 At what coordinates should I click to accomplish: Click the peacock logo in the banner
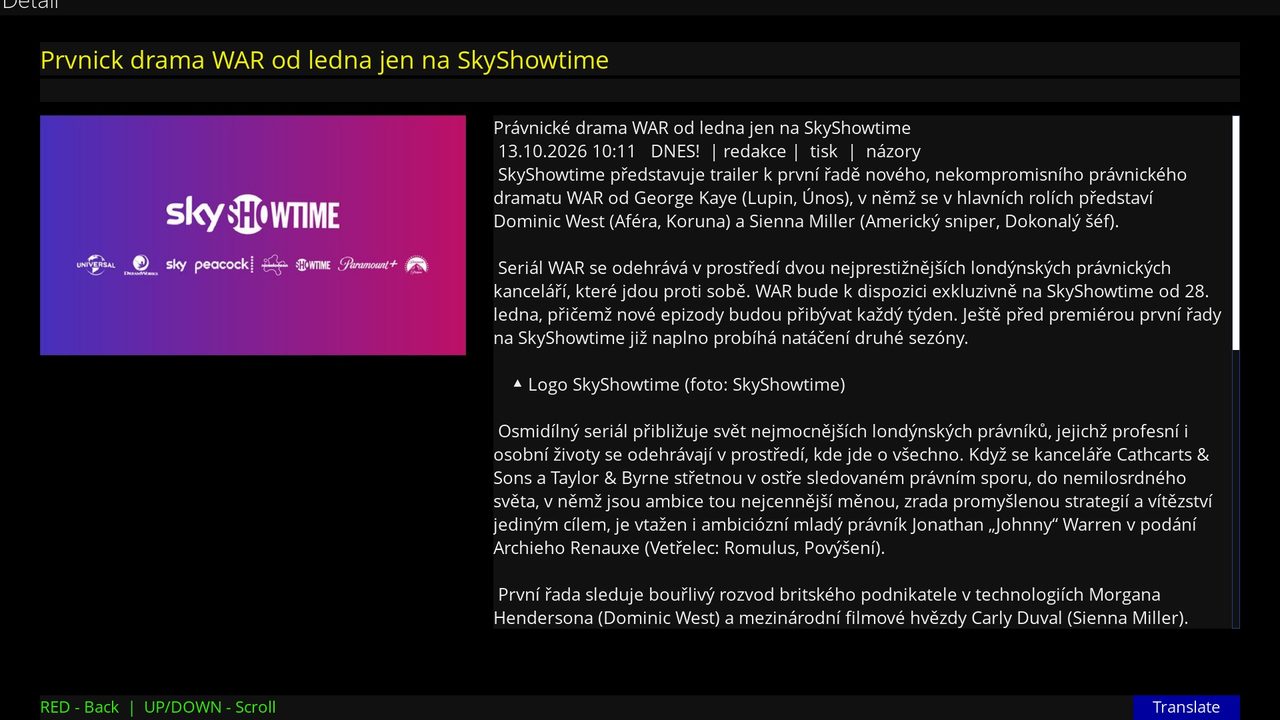[223, 265]
